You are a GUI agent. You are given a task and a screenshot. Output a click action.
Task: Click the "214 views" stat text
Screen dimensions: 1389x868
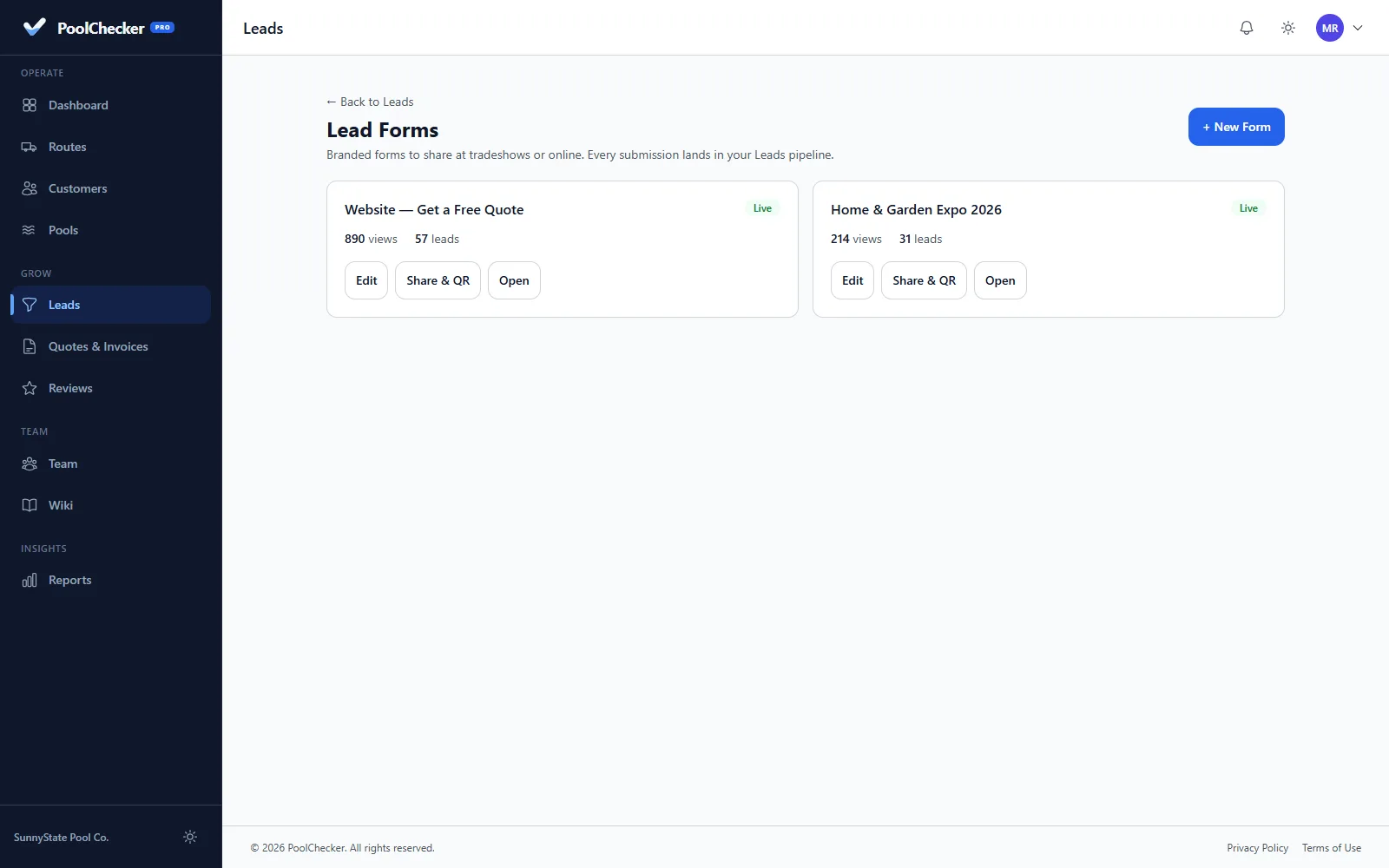(x=856, y=239)
